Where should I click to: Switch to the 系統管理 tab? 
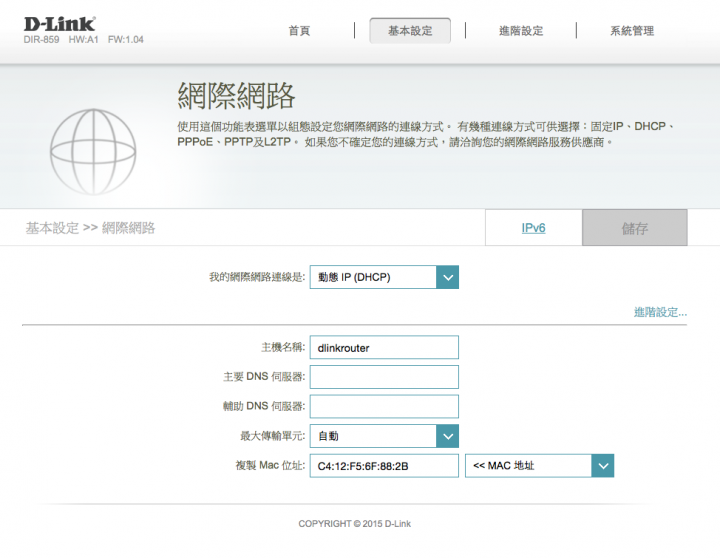coord(632,31)
